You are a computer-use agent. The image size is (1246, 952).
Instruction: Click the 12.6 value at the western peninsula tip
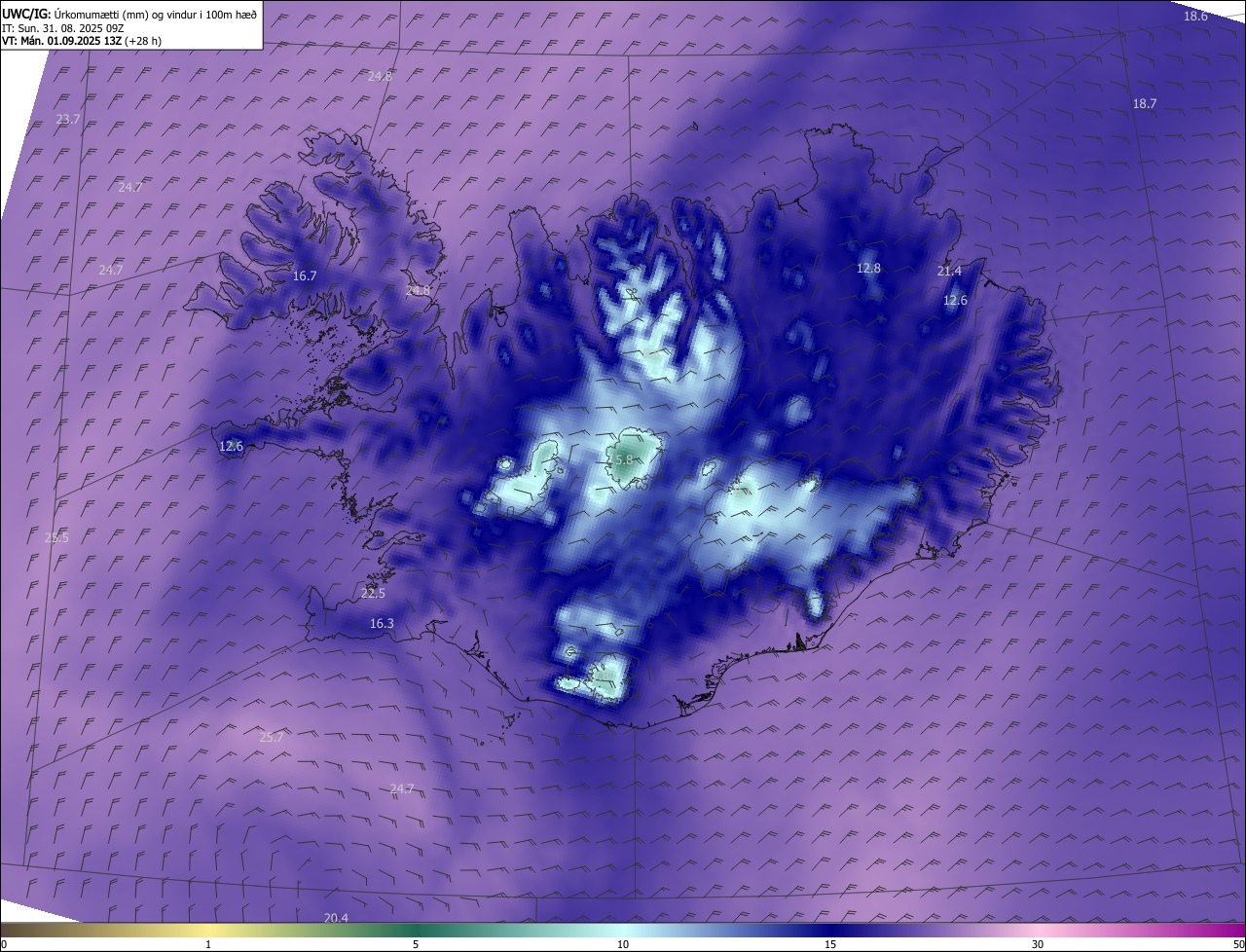(x=231, y=446)
